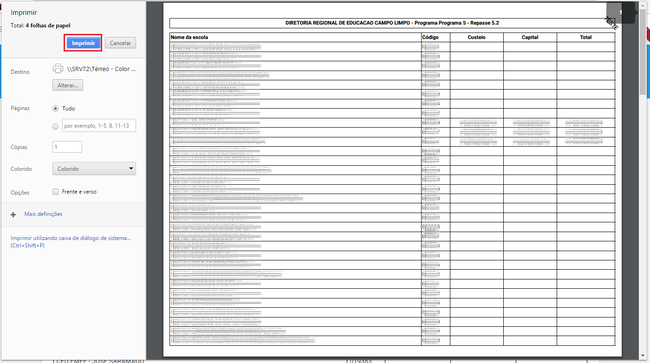
Task: Enable the Frente e verso checkbox
Action: coord(56,191)
